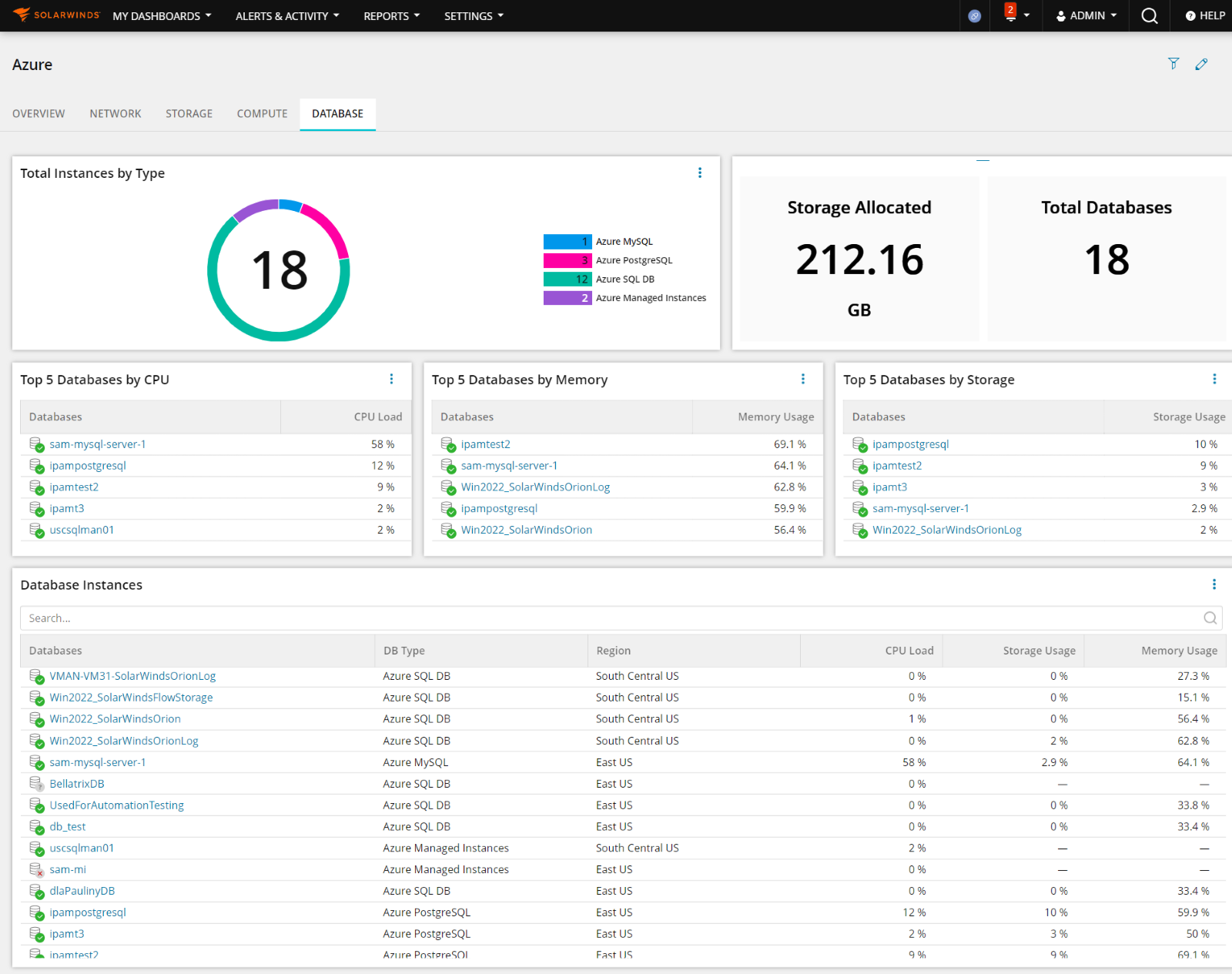Sort instances by CPU Load column header
This screenshot has width=1232, height=974.
[x=872, y=651]
